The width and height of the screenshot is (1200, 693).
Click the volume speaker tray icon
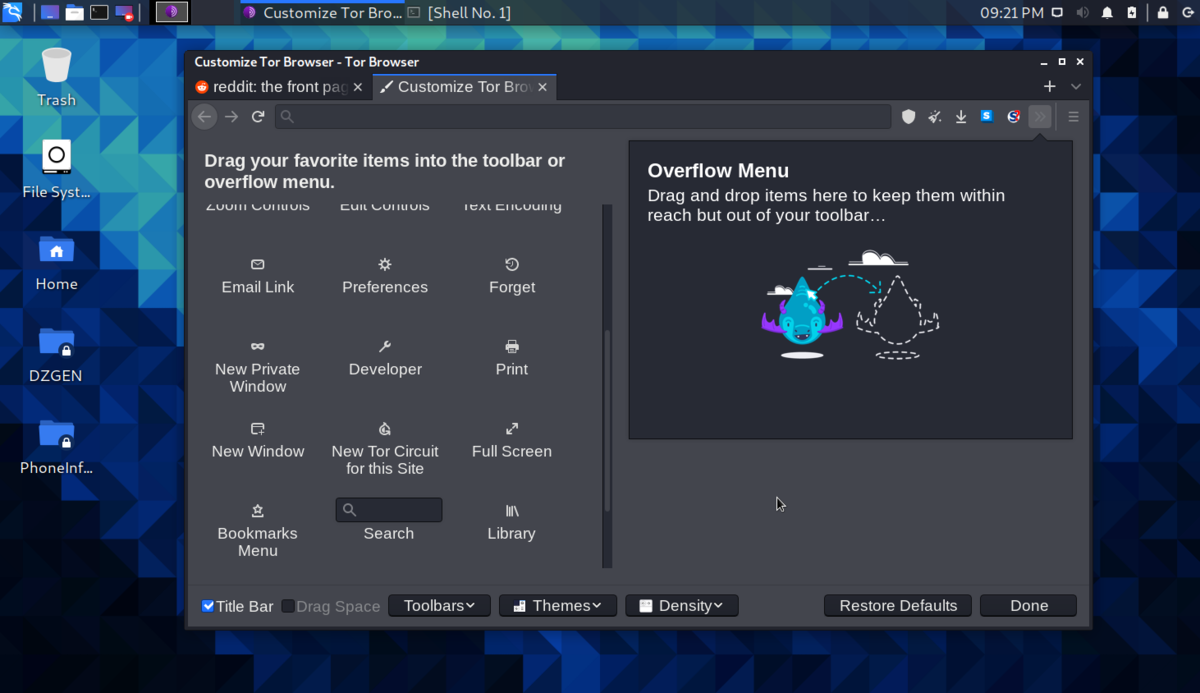(x=1083, y=13)
